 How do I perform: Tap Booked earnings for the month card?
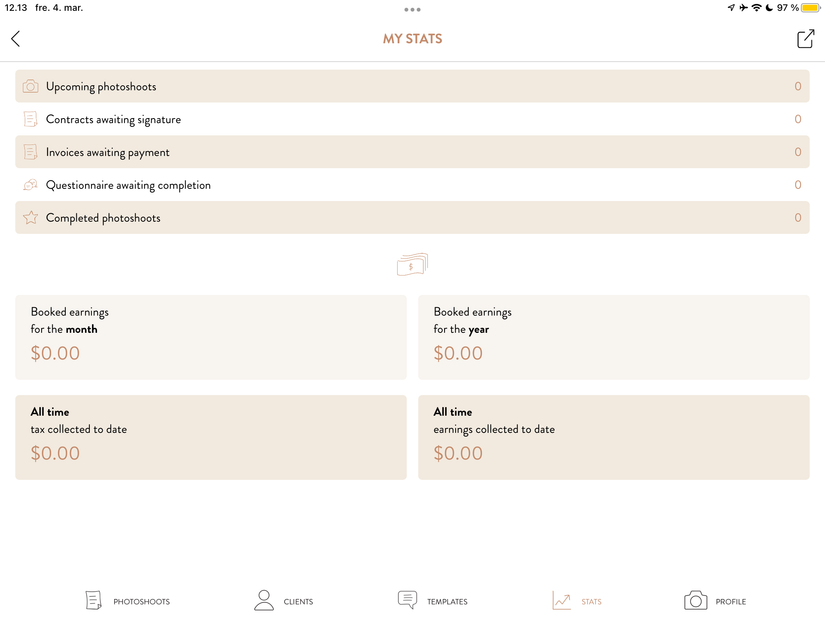[210, 337]
